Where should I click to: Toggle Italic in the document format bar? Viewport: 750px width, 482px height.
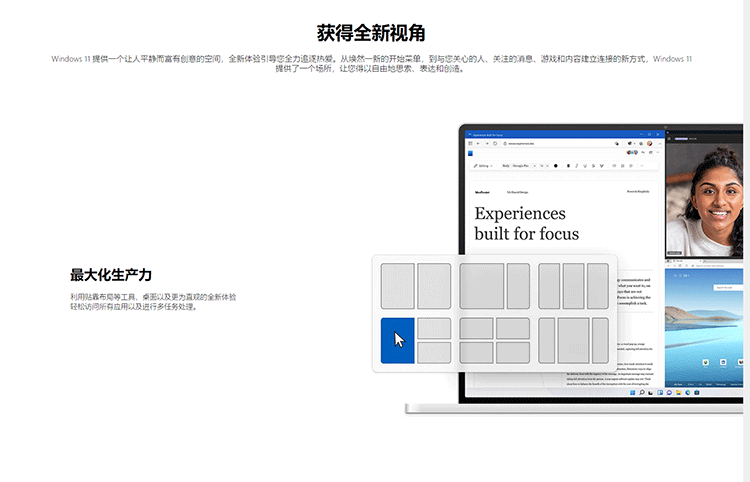tap(577, 166)
